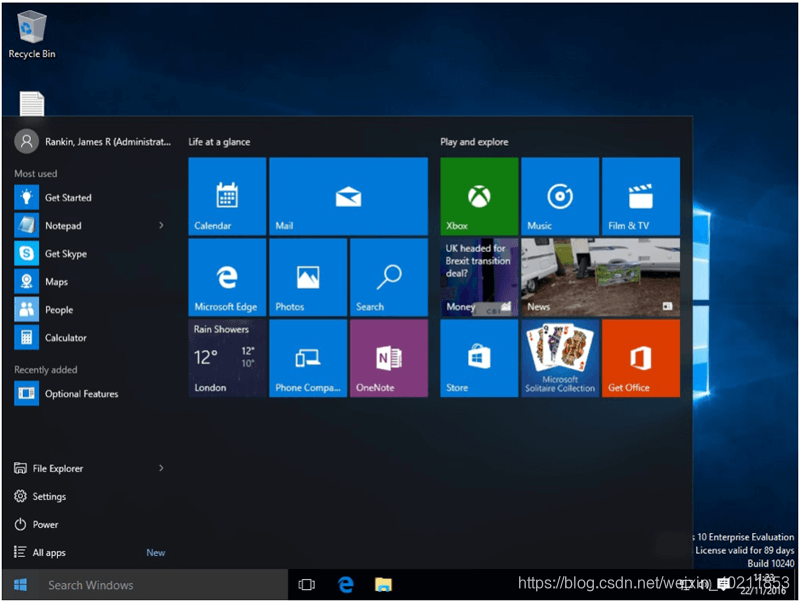Screen dimensions: 800x602
Task: Open Optional Features under Recently added
Action: (92, 394)
